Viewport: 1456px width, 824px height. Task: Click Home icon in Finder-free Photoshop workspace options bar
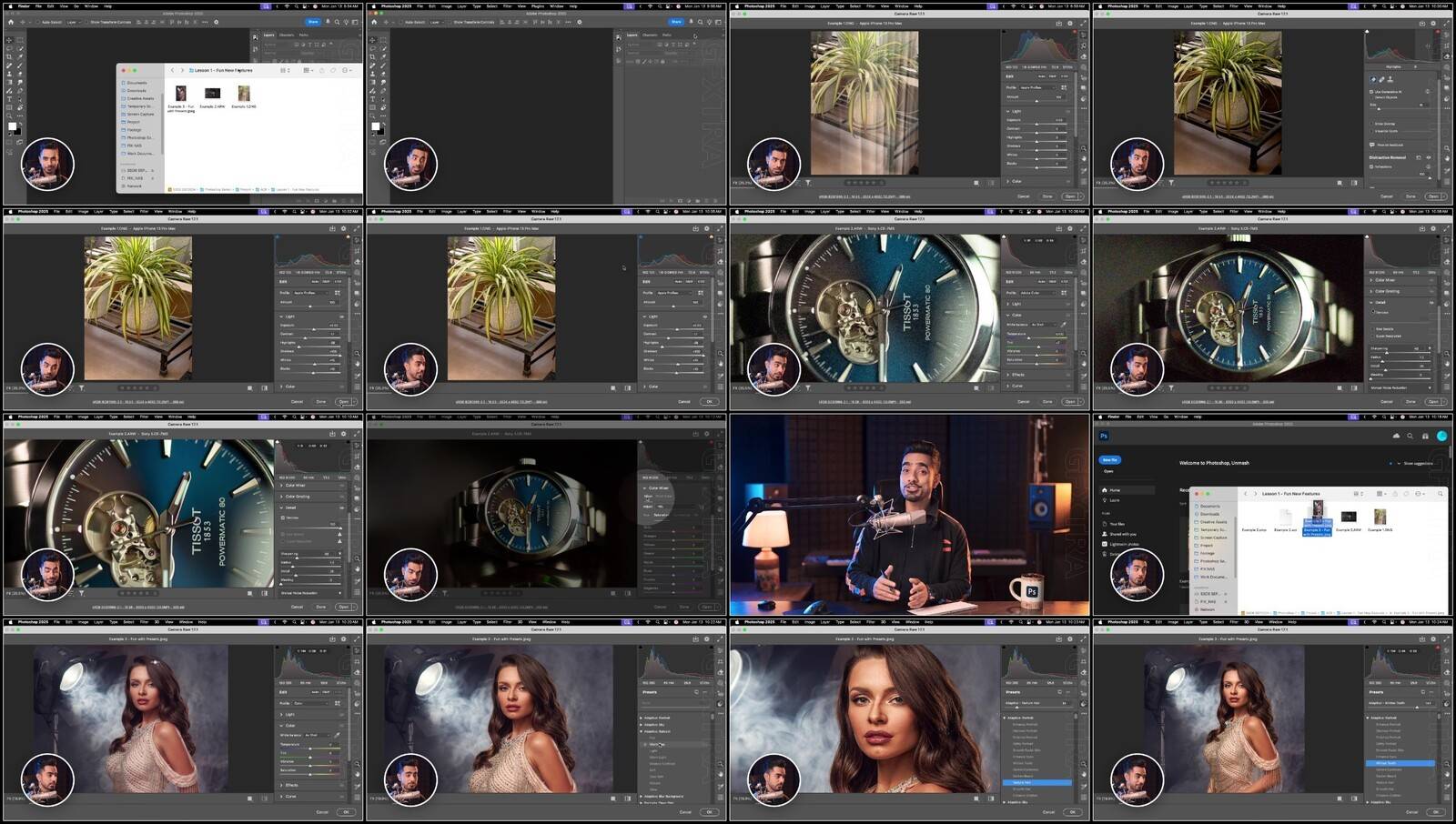click(x=374, y=22)
